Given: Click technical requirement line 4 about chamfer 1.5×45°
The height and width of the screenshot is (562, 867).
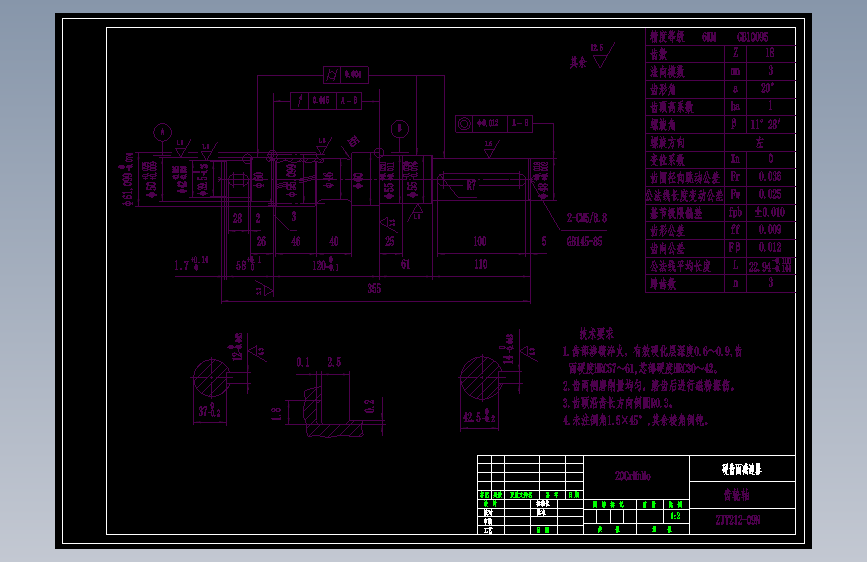Looking at the screenshot, I should [x=635, y=420].
